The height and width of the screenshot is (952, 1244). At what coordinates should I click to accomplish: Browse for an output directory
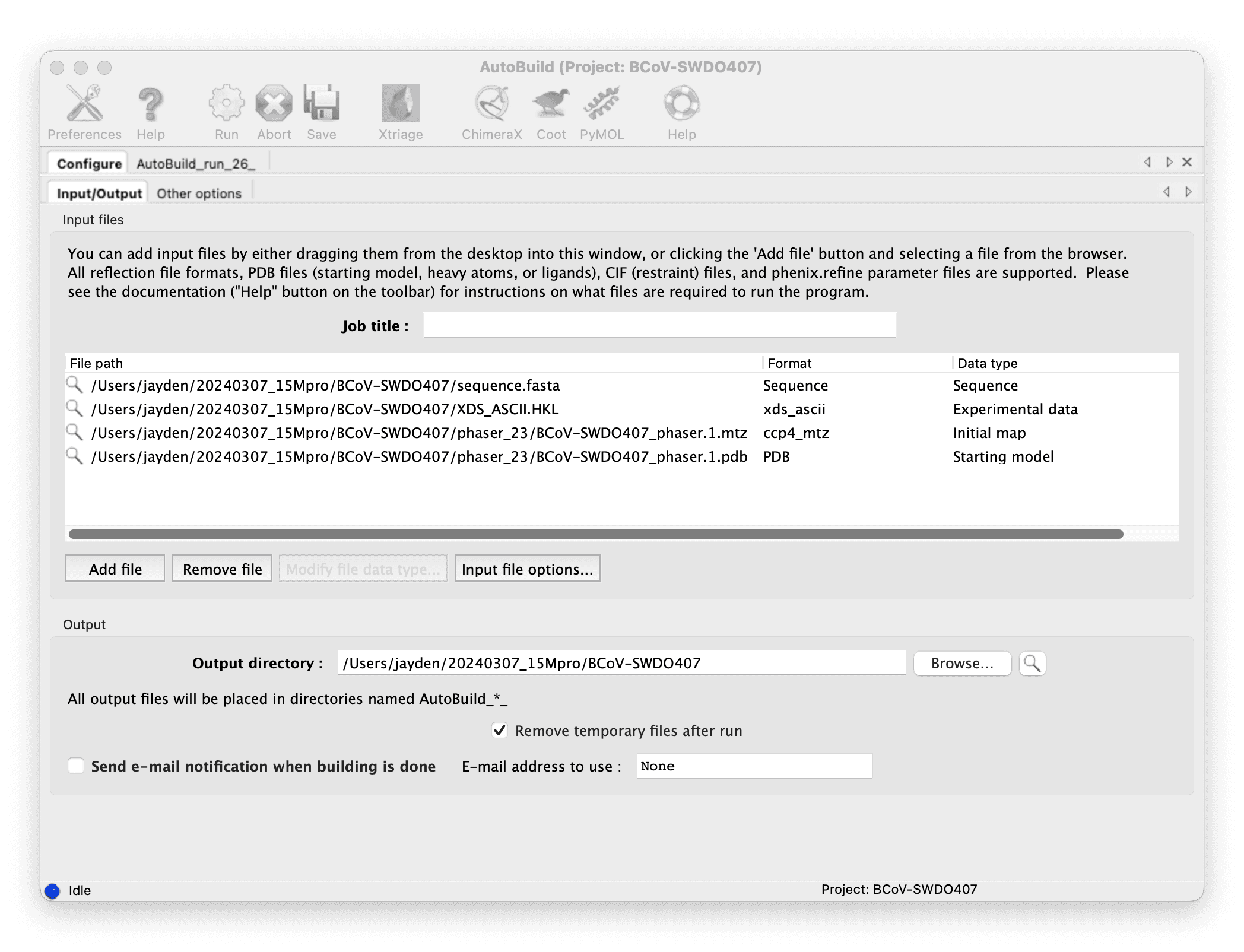pos(962,663)
